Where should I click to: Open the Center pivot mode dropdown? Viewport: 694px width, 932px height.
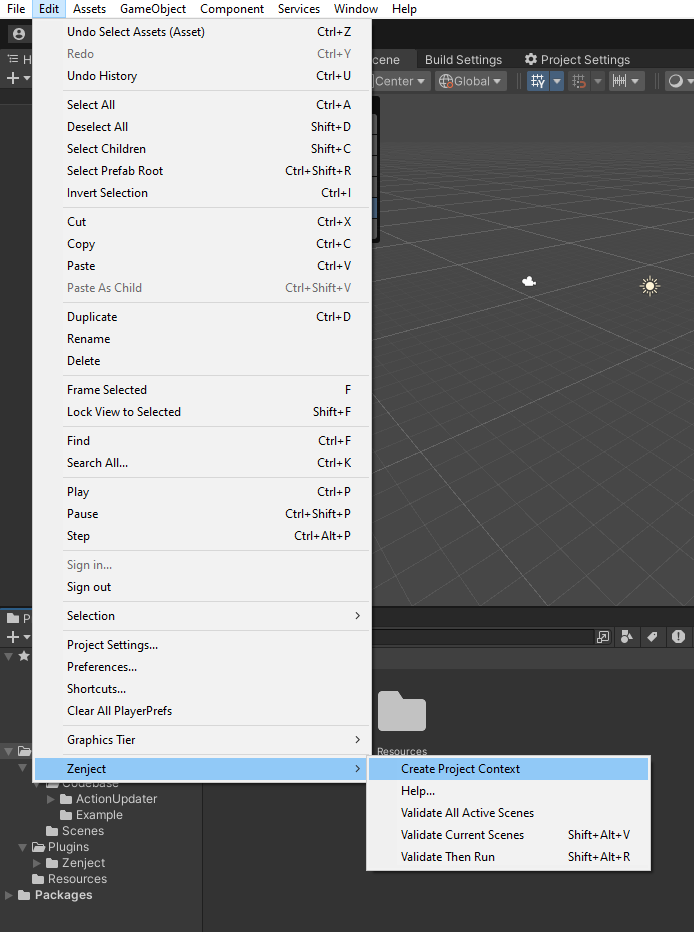pyautogui.click(x=399, y=81)
